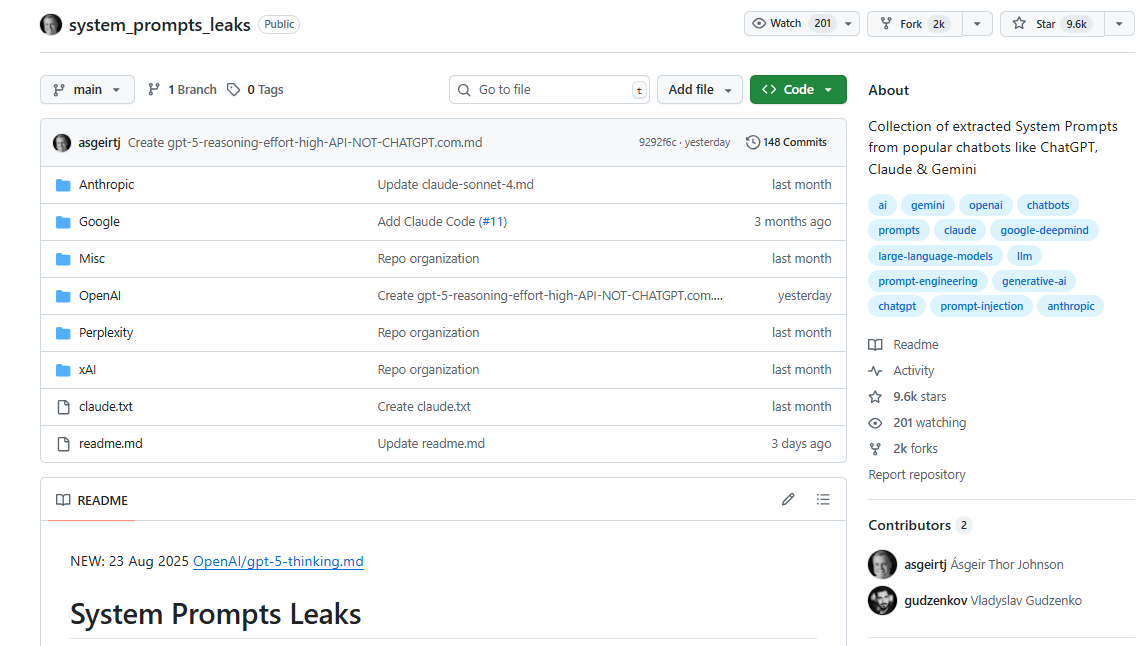1146x646 pixels.
Task: Open the Anthropic folder
Action: point(107,185)
